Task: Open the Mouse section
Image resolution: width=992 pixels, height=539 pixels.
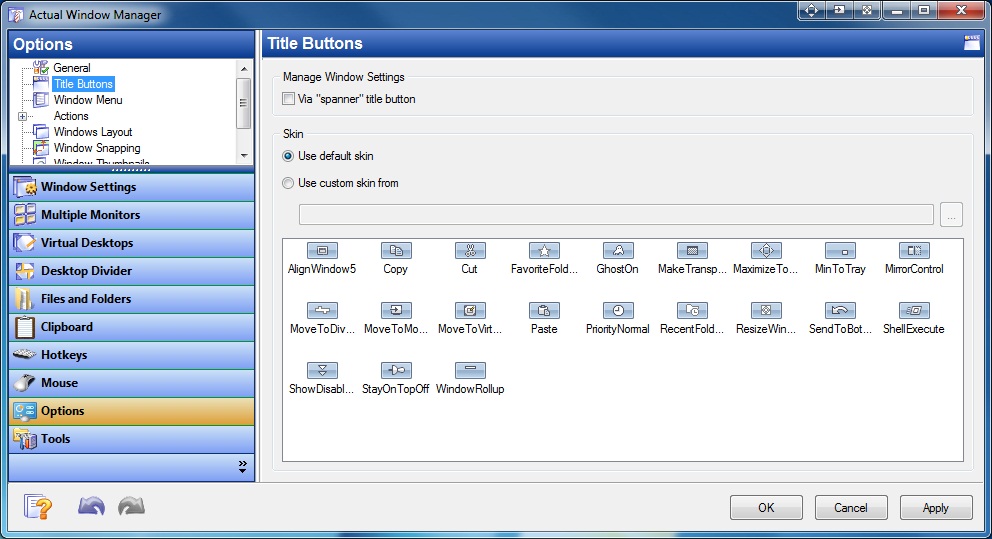Action: [x=132, y=383]
